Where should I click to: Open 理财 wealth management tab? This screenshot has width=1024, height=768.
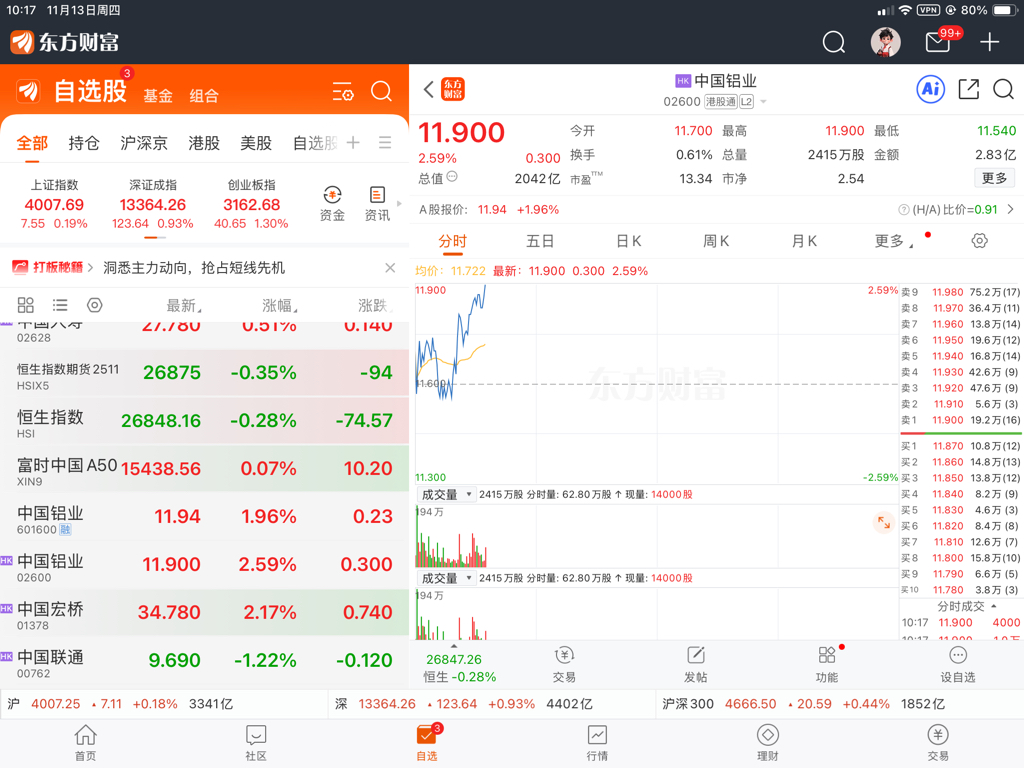coord(767,743)
